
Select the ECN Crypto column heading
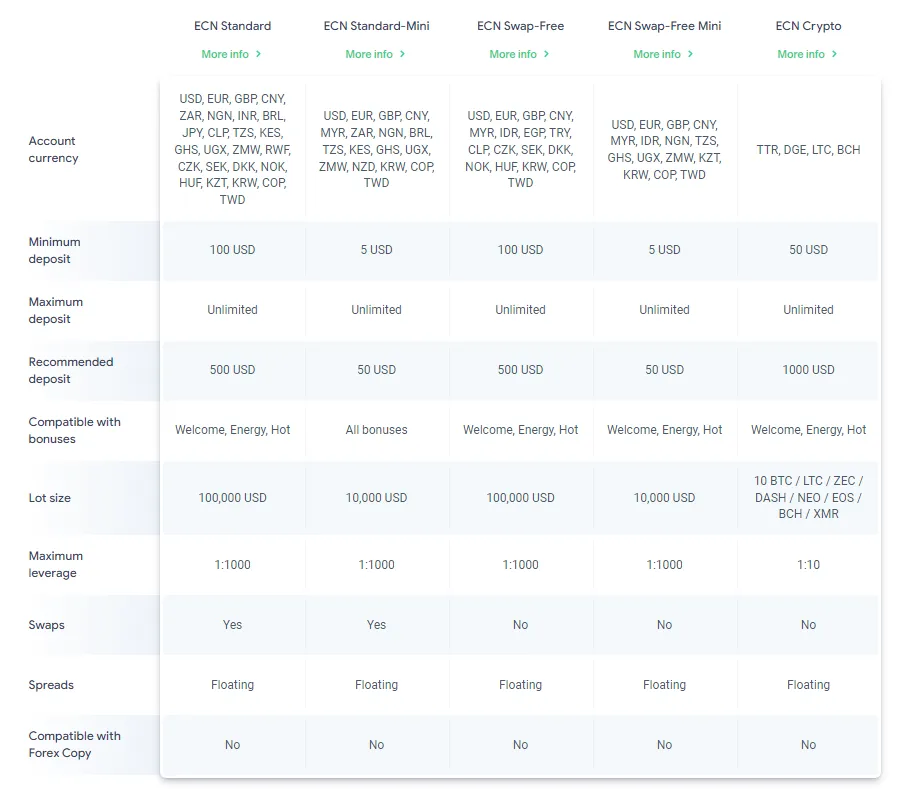pyautogui.click(x=808, y=26)
